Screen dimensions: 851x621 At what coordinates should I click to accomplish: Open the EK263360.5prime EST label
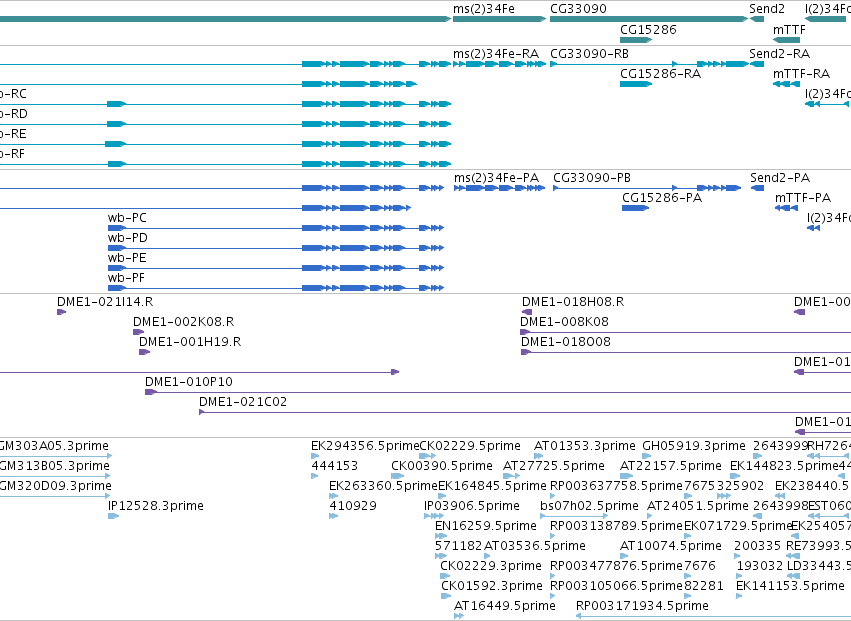[x=383, y=486]
